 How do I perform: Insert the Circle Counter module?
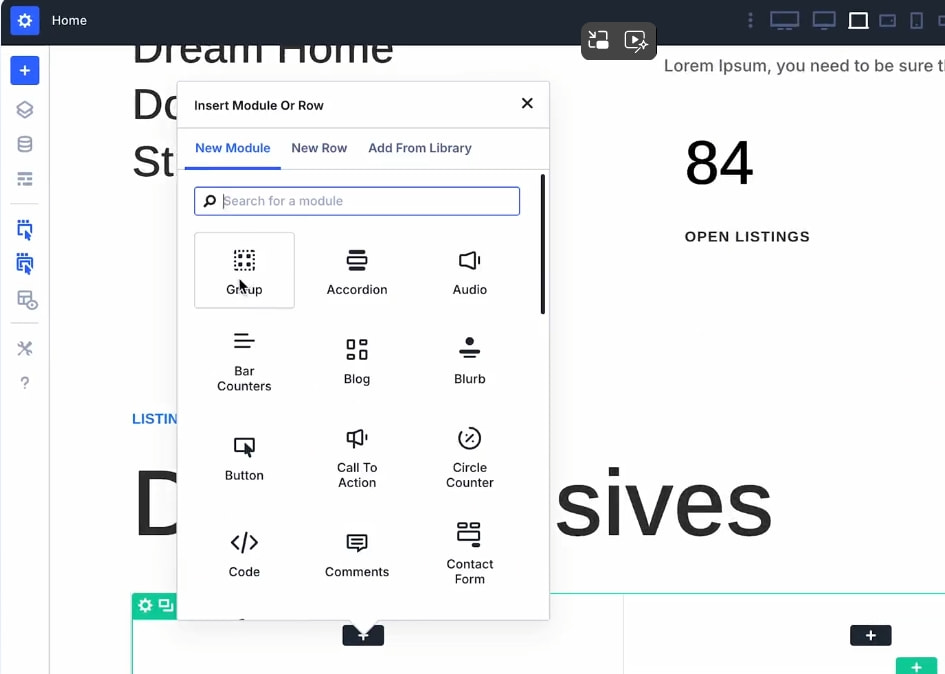[469, 459]
